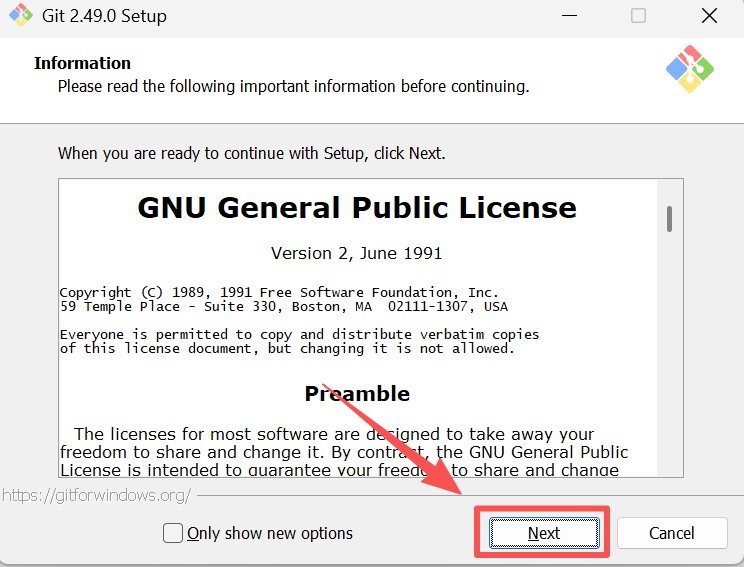Cancel the Git installation
The image size is (744, 567).
click(x=672, y=533)
